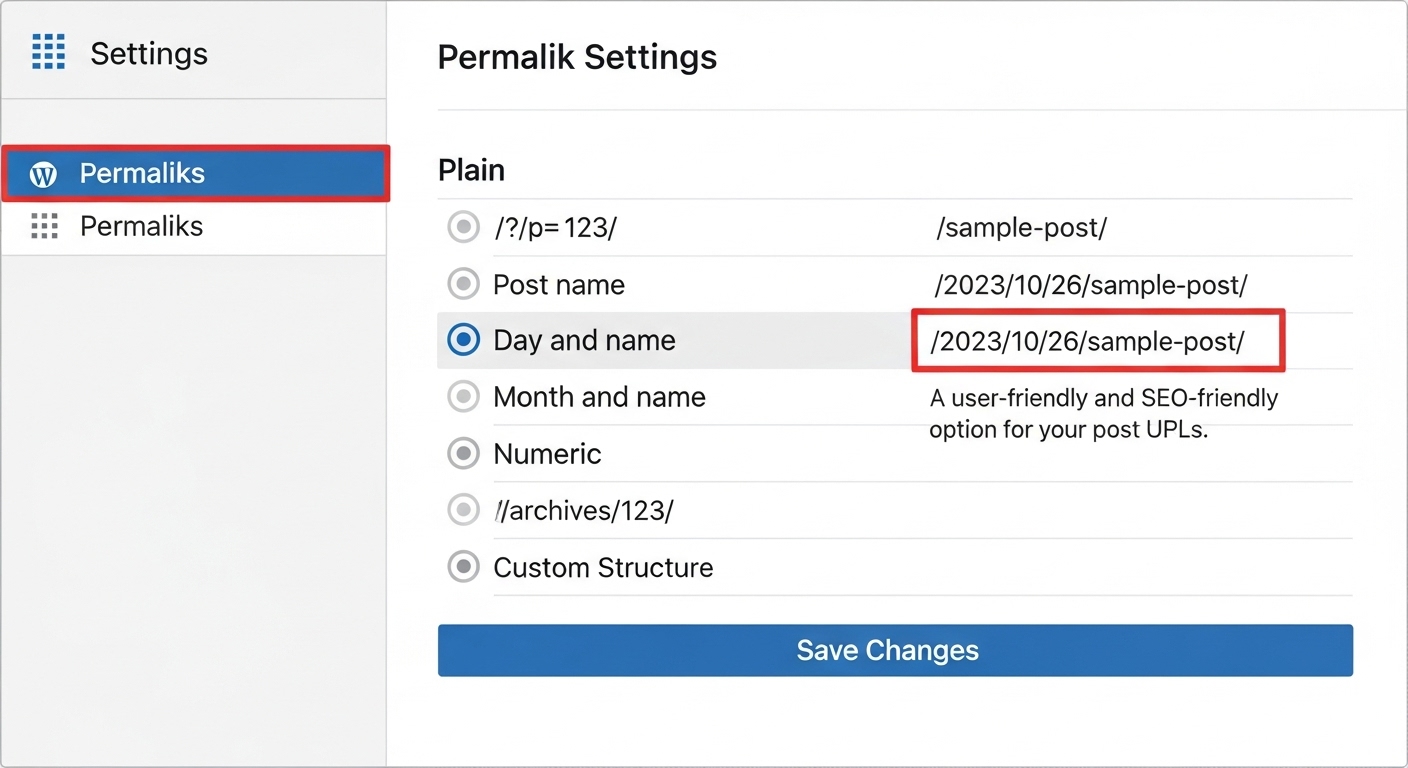Click the blue Settings grid icon
The height and width of the screenshot is (768, 1408).
tap(48, 52)
